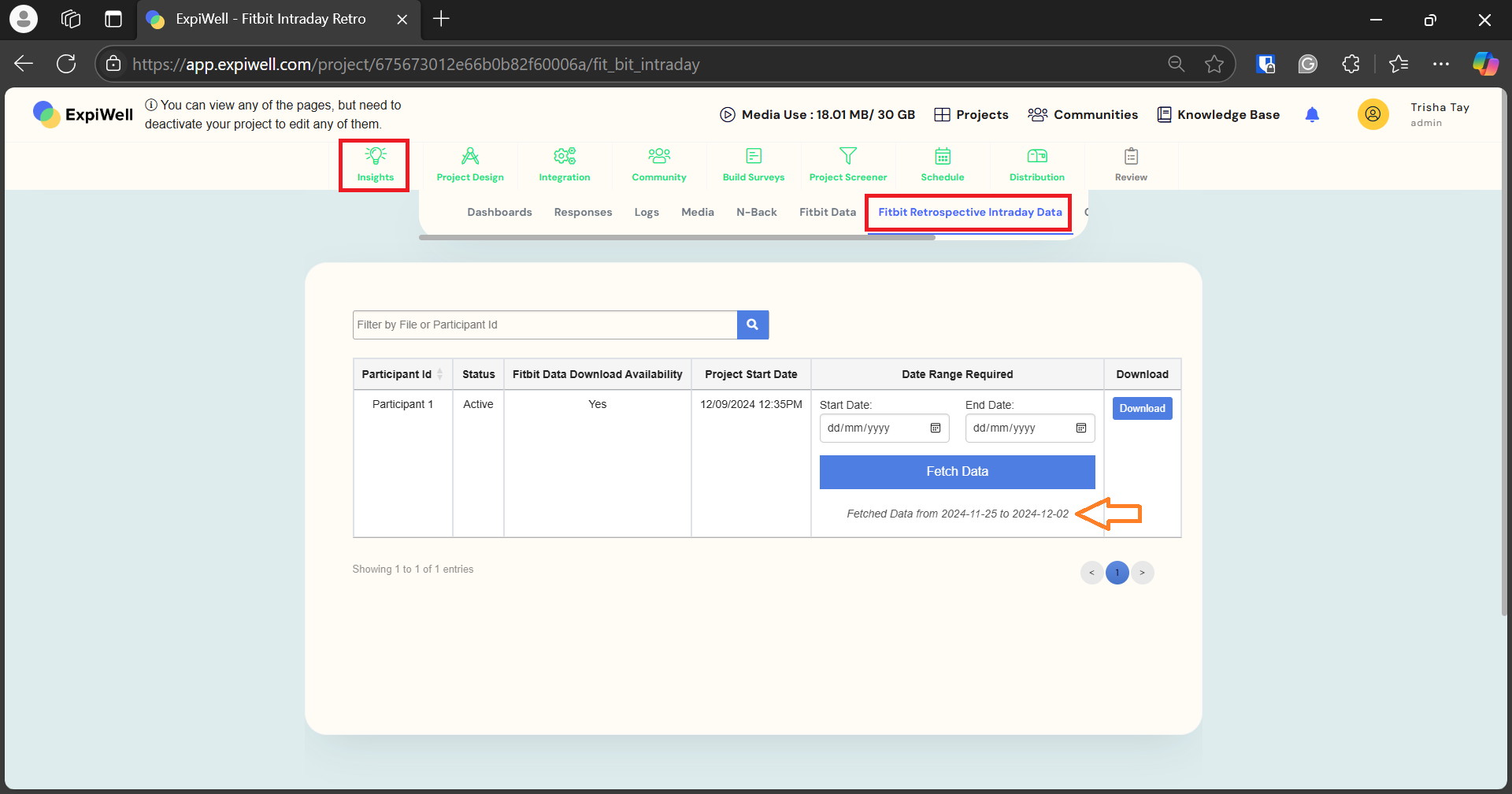
Task: Open the Schedule calendar icon
Action: 943,156
